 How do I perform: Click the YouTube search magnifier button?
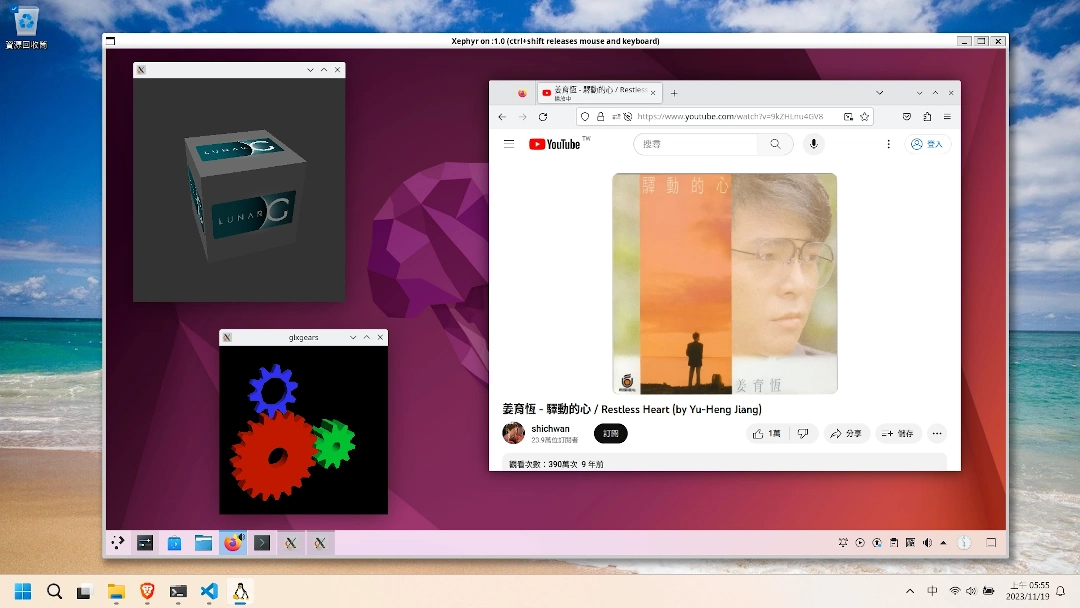pyautogui.click(x=775, y=144)
